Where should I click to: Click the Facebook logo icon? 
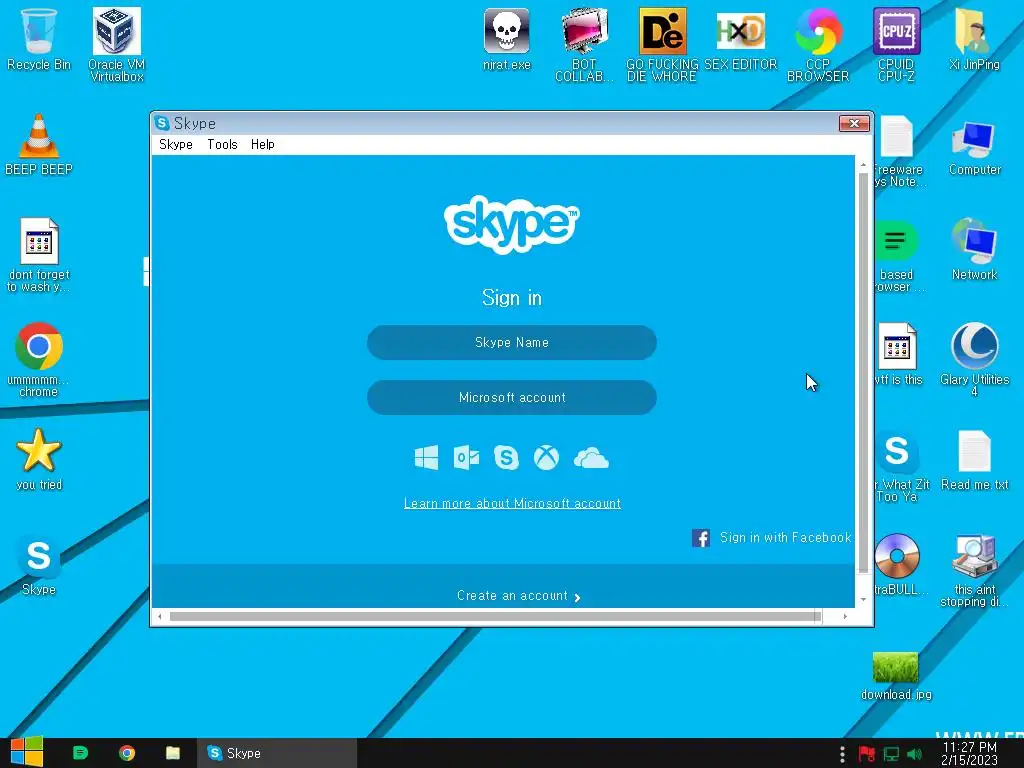(x=701, y=538)
